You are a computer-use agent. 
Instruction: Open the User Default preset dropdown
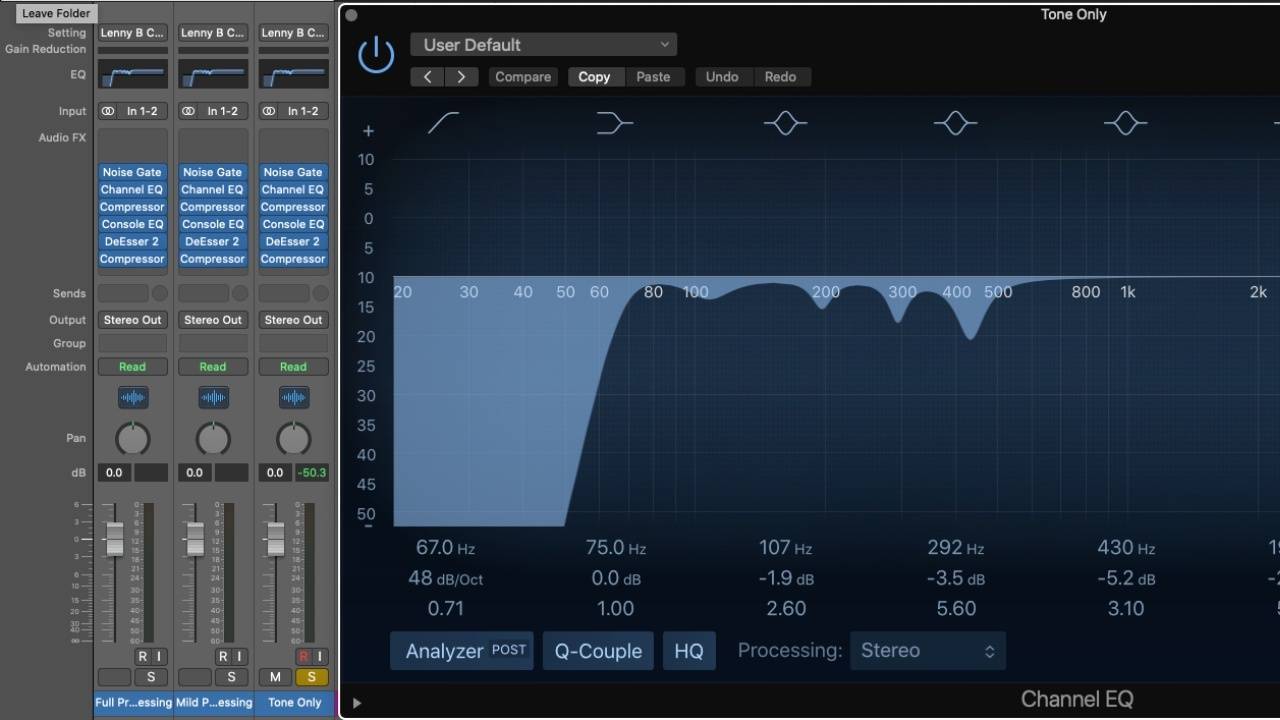[x=544, y=44]
